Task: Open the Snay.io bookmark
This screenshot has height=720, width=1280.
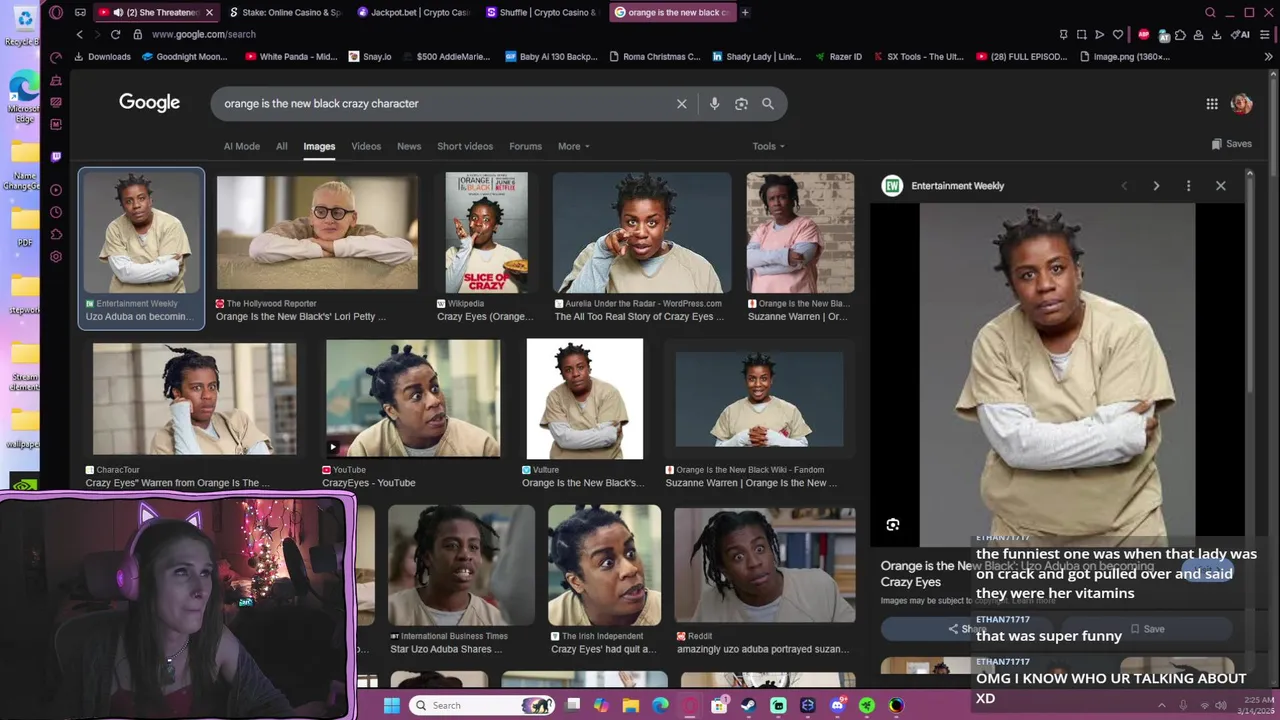Action: (x=370, y=57)
